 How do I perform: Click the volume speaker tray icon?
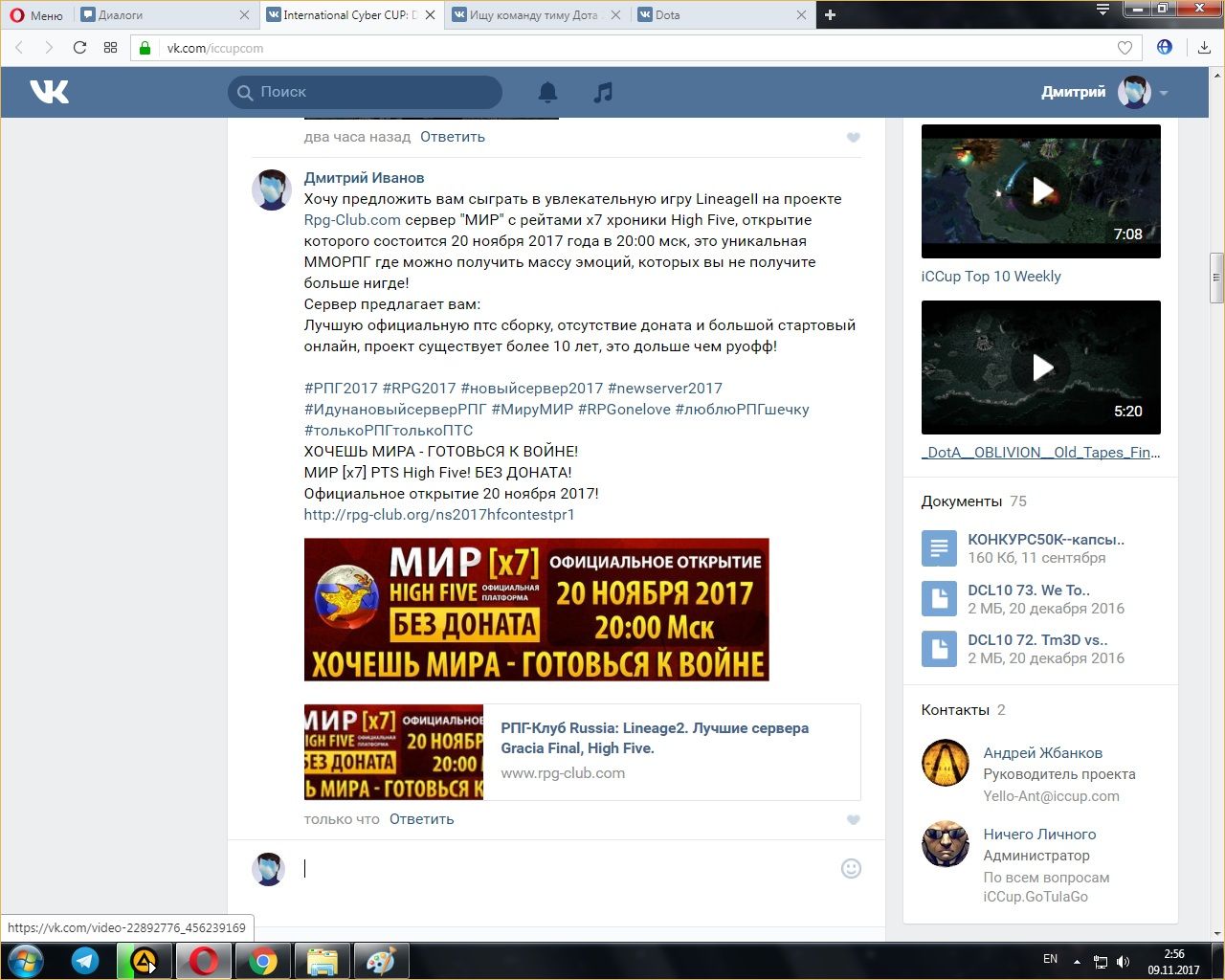click(1123, 962)
